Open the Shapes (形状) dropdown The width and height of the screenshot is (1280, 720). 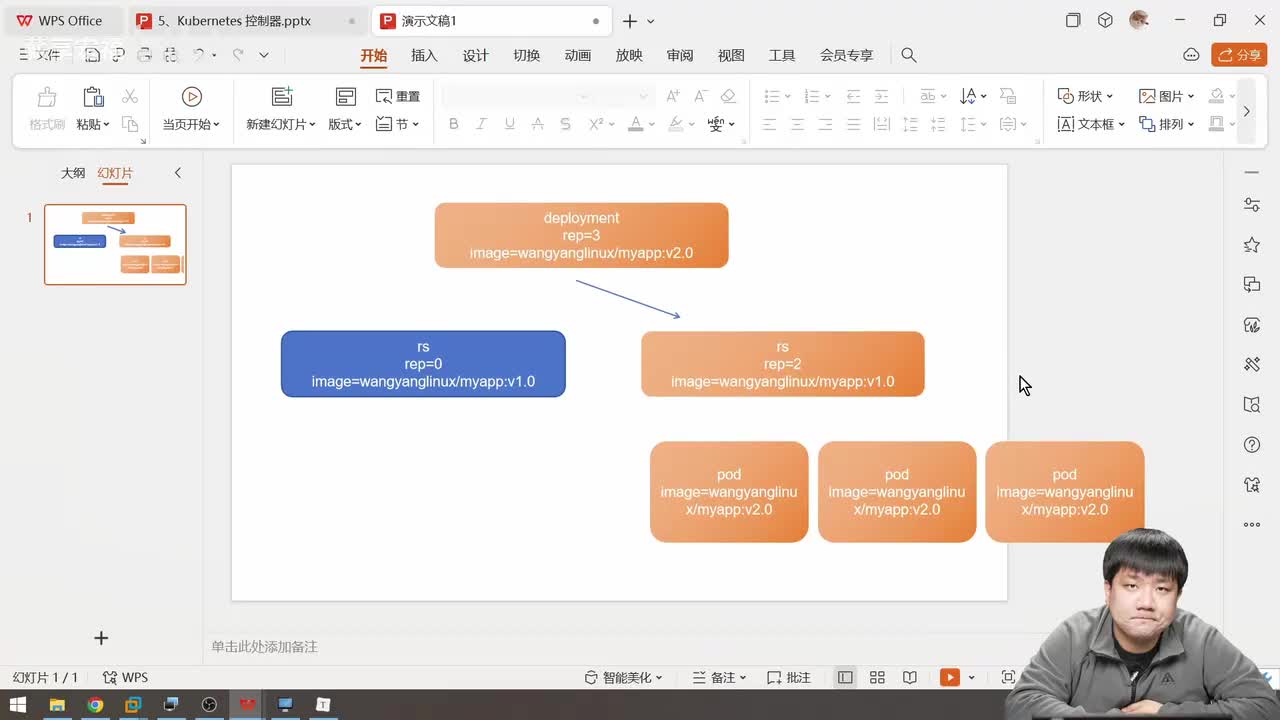(x=1085, y=96)
